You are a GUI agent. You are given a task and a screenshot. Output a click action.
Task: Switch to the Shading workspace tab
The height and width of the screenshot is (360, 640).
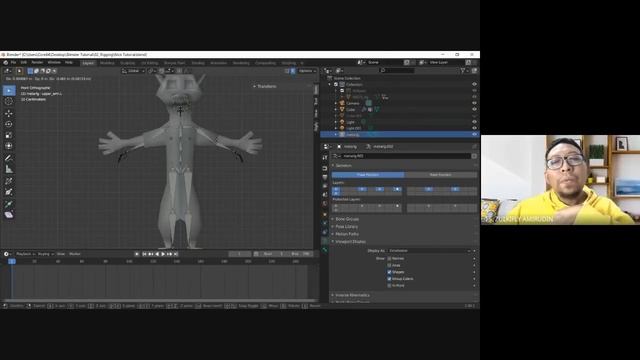pos(198,63)
